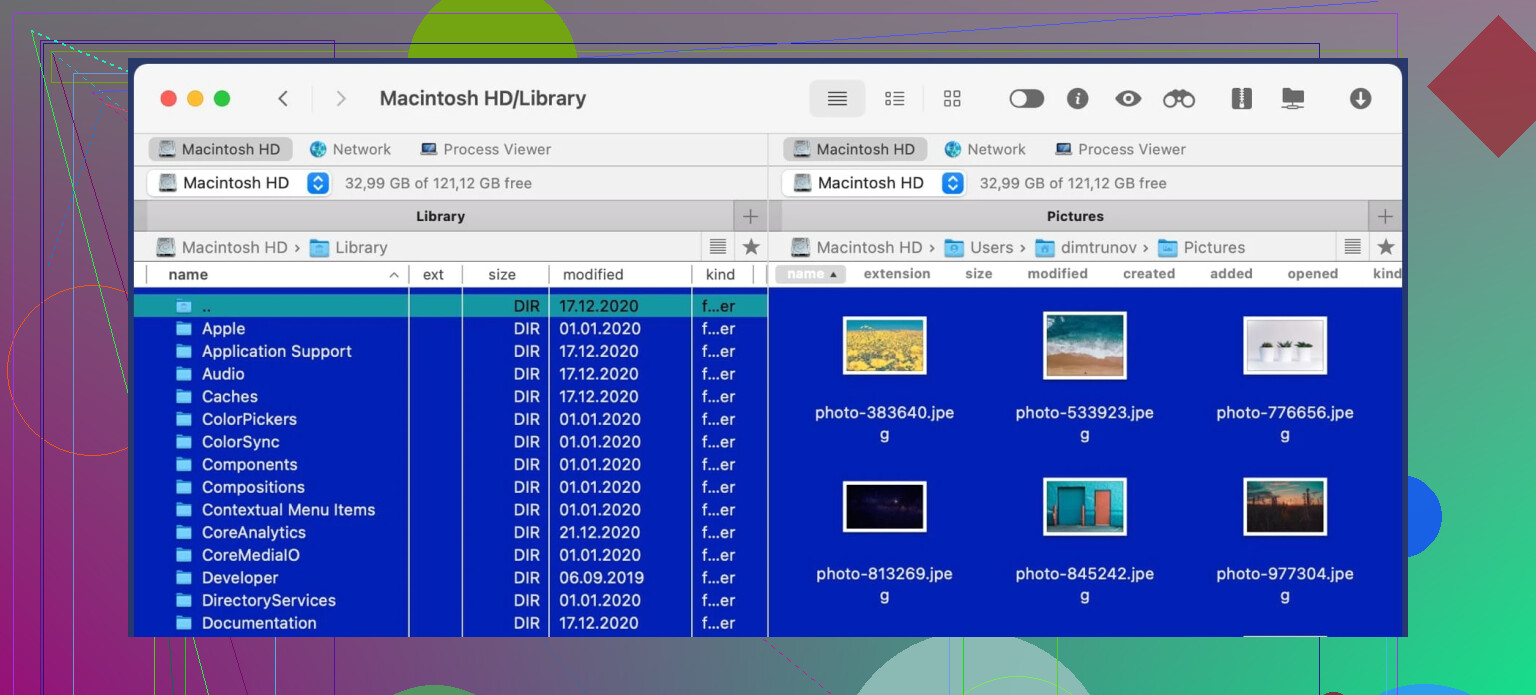Switch to icon grid view mode
Viewport: 1536px width, 695px height.
[952, 99]
